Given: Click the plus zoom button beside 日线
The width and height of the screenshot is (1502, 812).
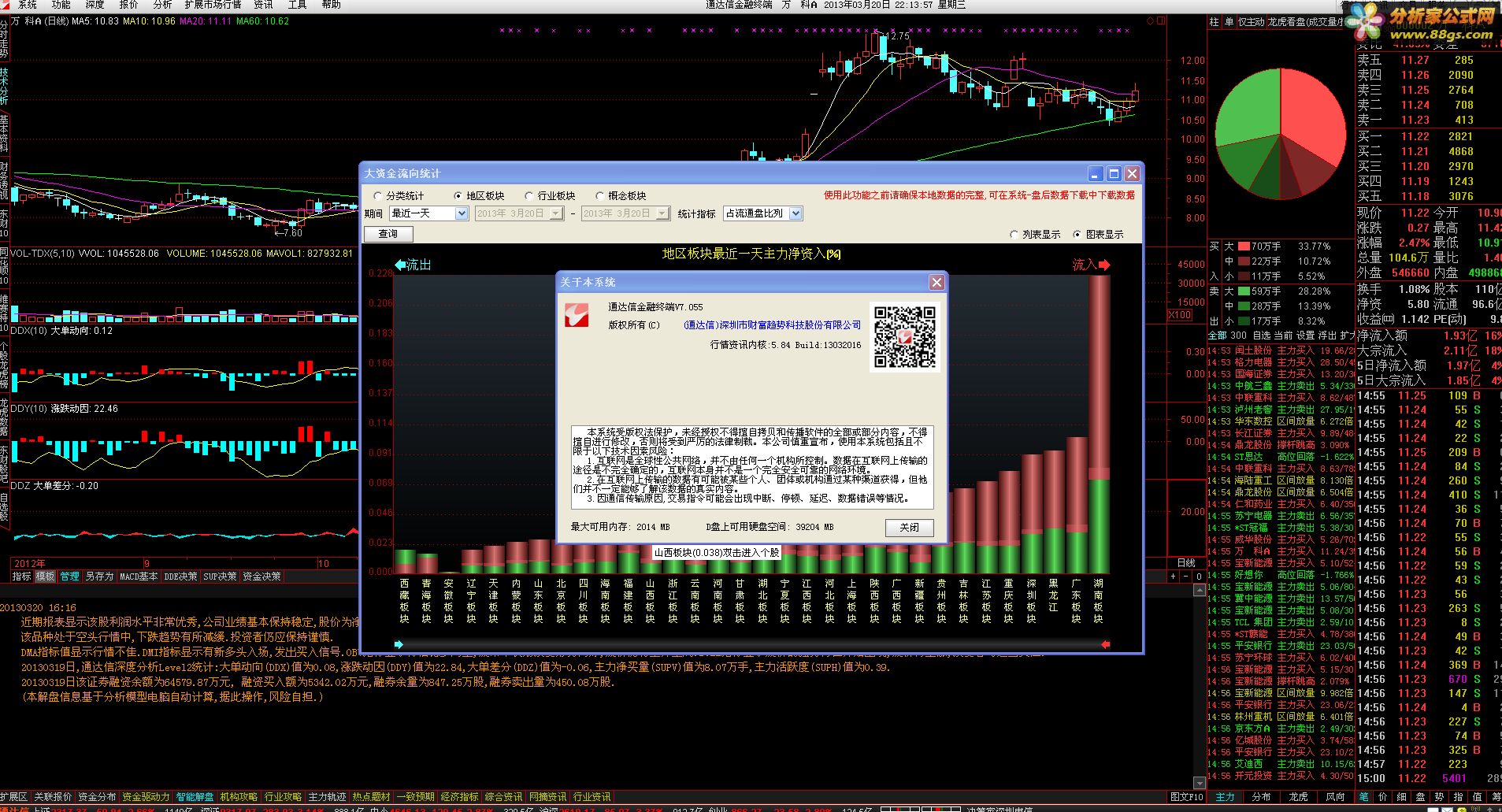Looking at the screenshot, I should 1174,577.
